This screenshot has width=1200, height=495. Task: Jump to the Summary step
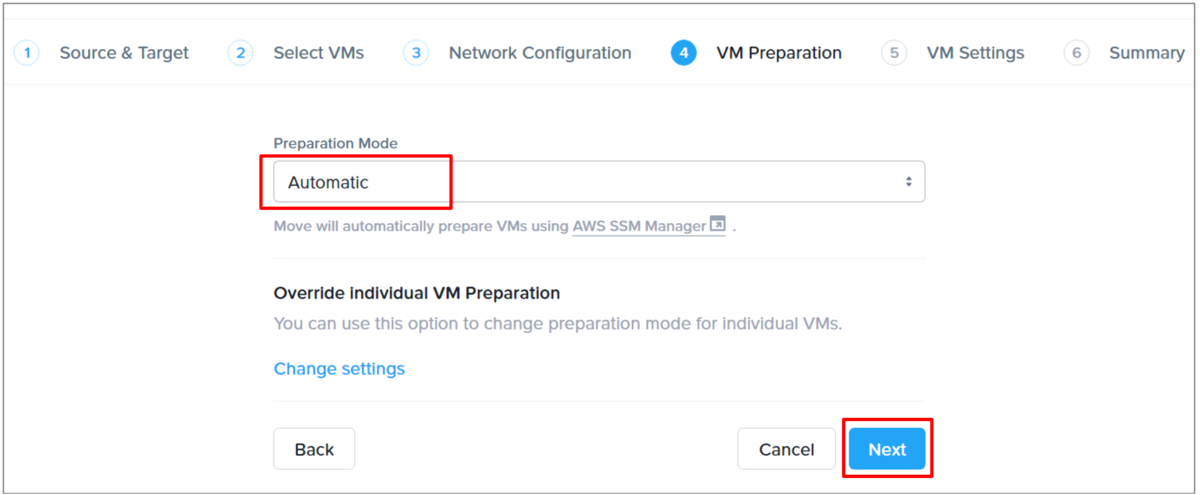click(x=1147, y=53)
